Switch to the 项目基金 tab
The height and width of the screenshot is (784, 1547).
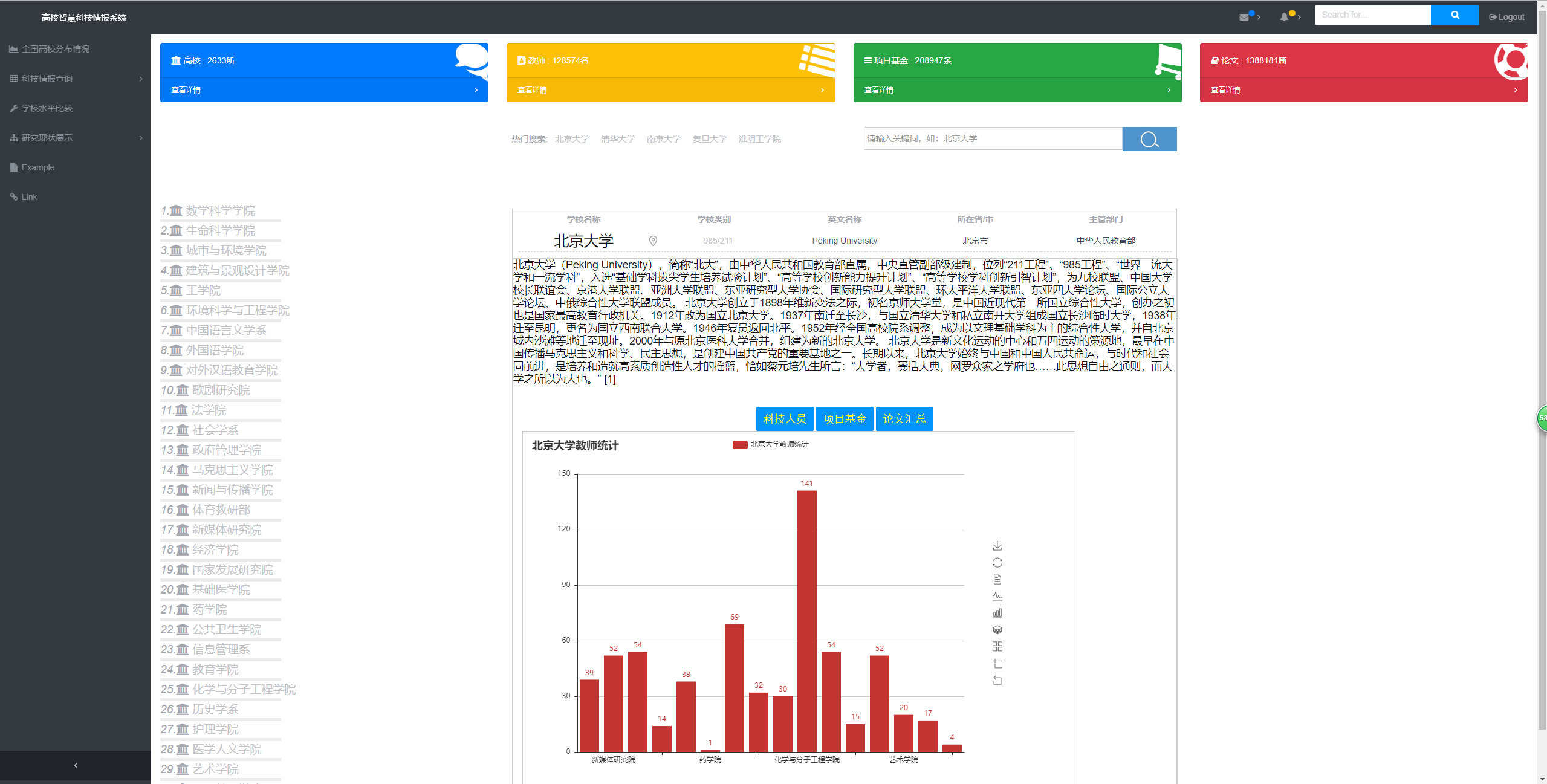click(844, 419)
